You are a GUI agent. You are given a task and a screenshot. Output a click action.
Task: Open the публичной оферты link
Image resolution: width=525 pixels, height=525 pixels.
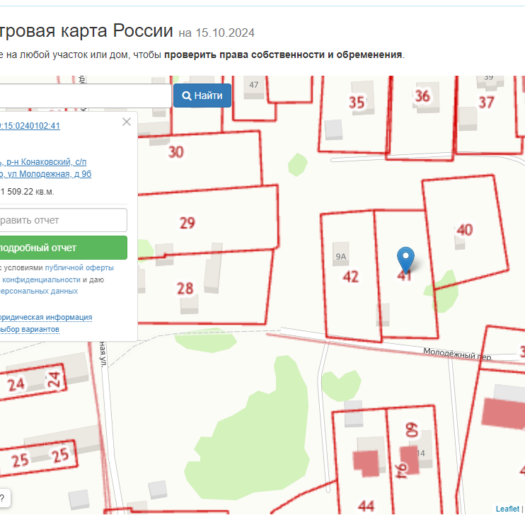pos(79,268)
